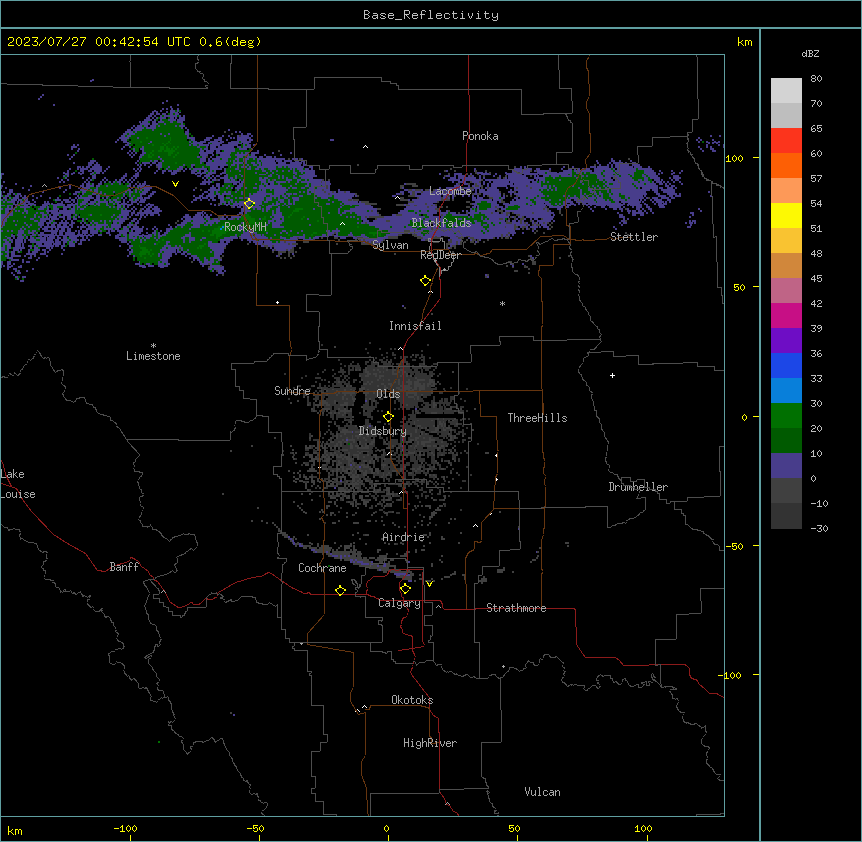Viewport: 862px width, 842px height.
Task: Pick the light grey 70-80 dBZ legend swatch
Action: tap(786, 91)
